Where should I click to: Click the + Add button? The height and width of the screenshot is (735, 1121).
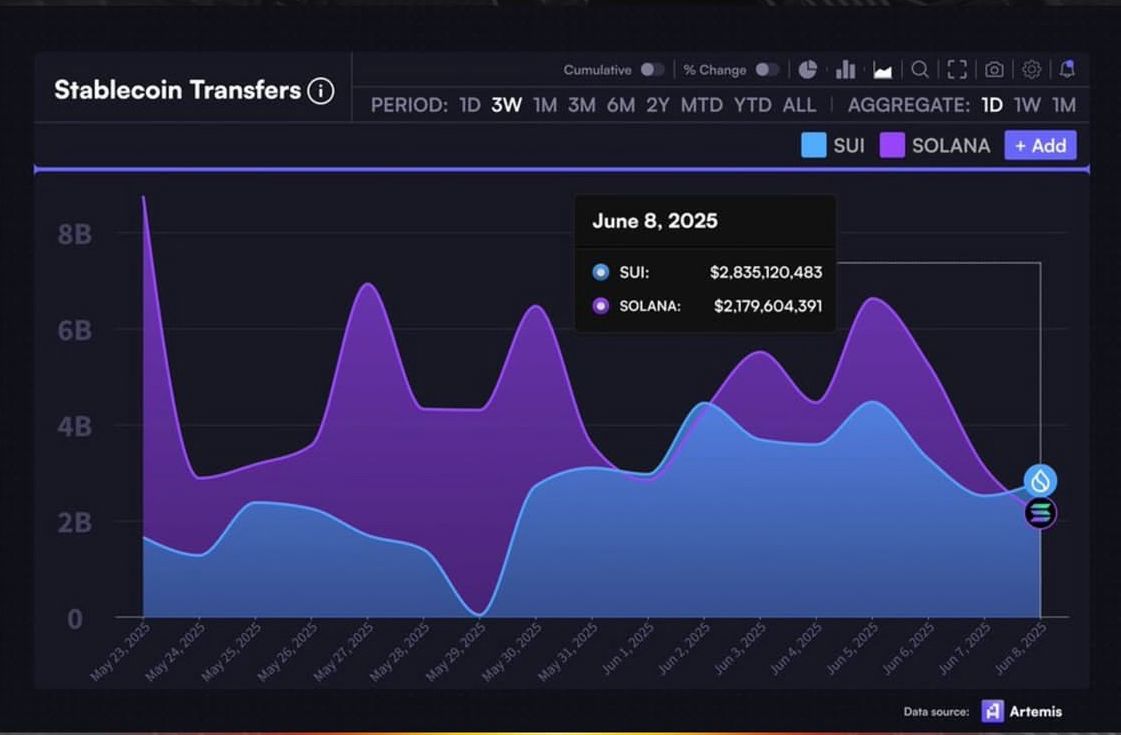(1040, 145)
